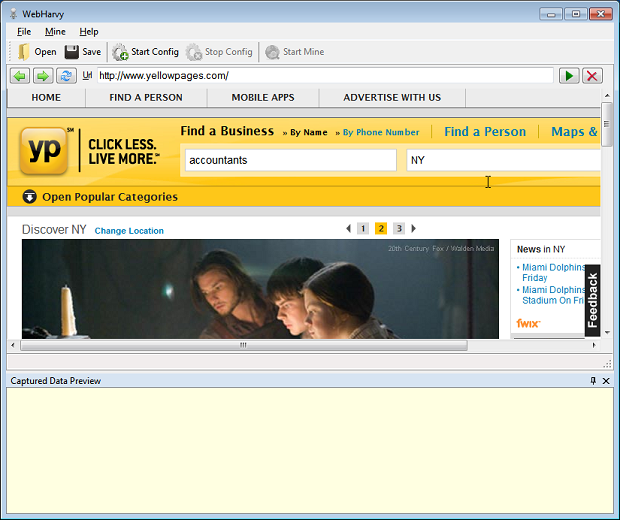This screenshot has width=620, height=520.
Task: Click the featured movie image
Action: (260, 289)
